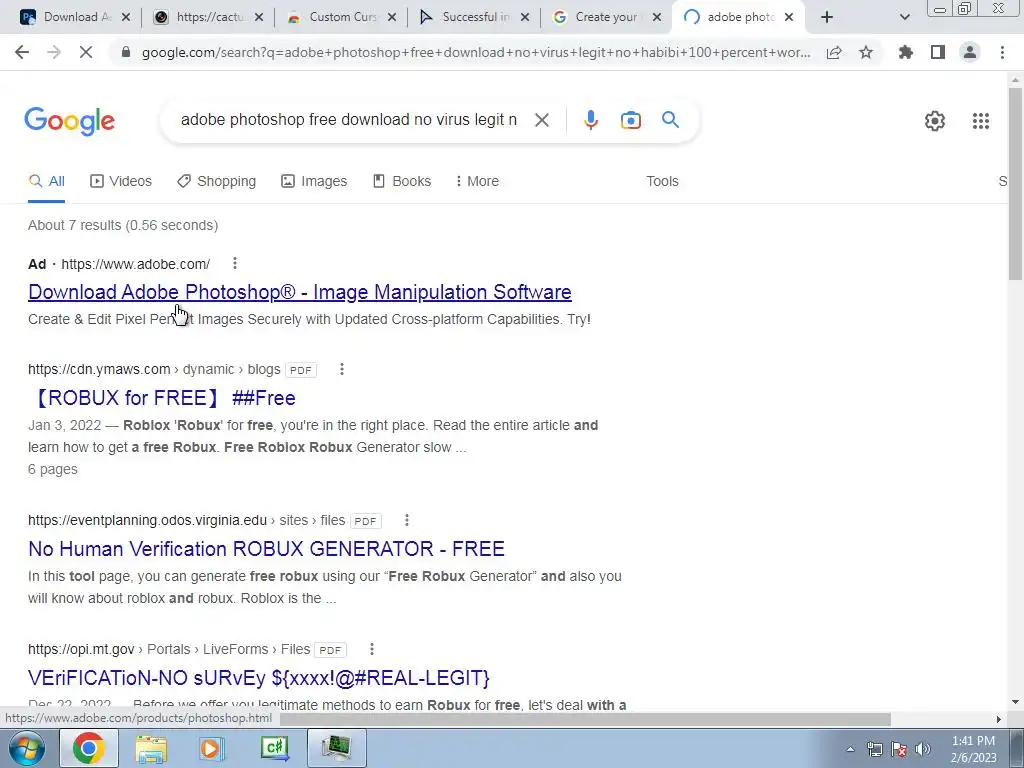Click the Chrome taskbar icon

click(89, 748)
